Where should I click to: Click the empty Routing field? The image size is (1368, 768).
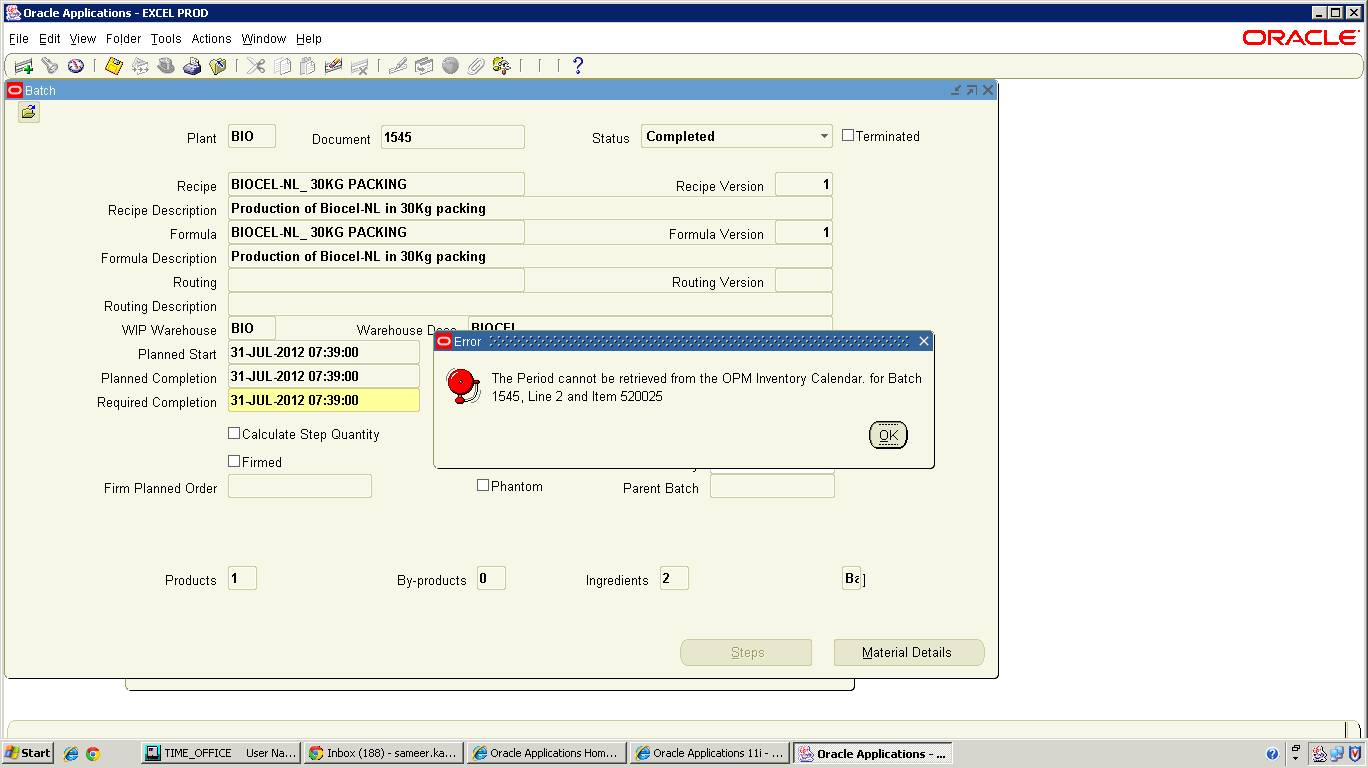(x=377, y=281)
